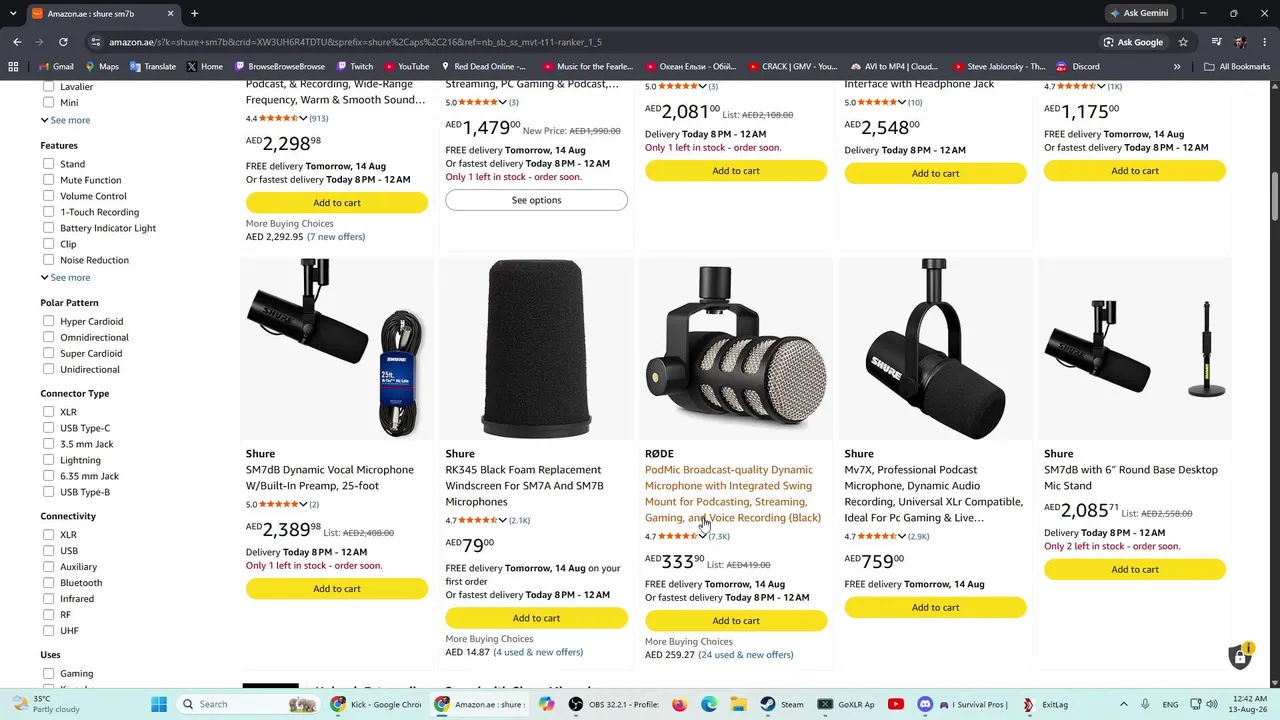Open the GoXLR App from the taskbar
This screenshot has height=720, width=1280.
(x=847, y=704)
